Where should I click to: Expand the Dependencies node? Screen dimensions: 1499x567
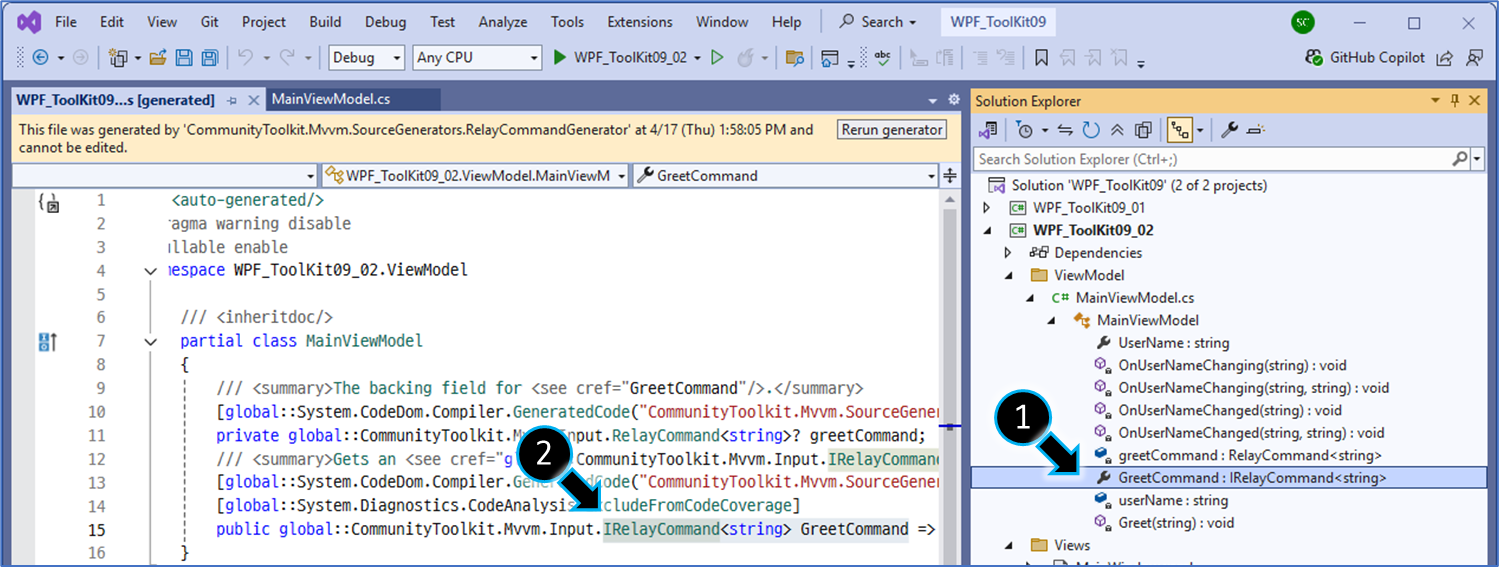tap(1008, 253)
